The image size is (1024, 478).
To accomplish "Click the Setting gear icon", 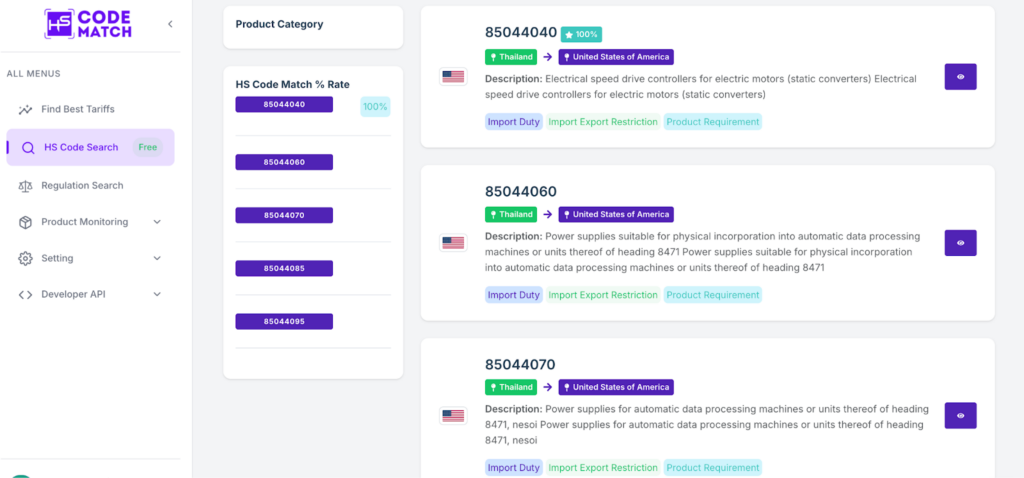I will tap(25, 258).
